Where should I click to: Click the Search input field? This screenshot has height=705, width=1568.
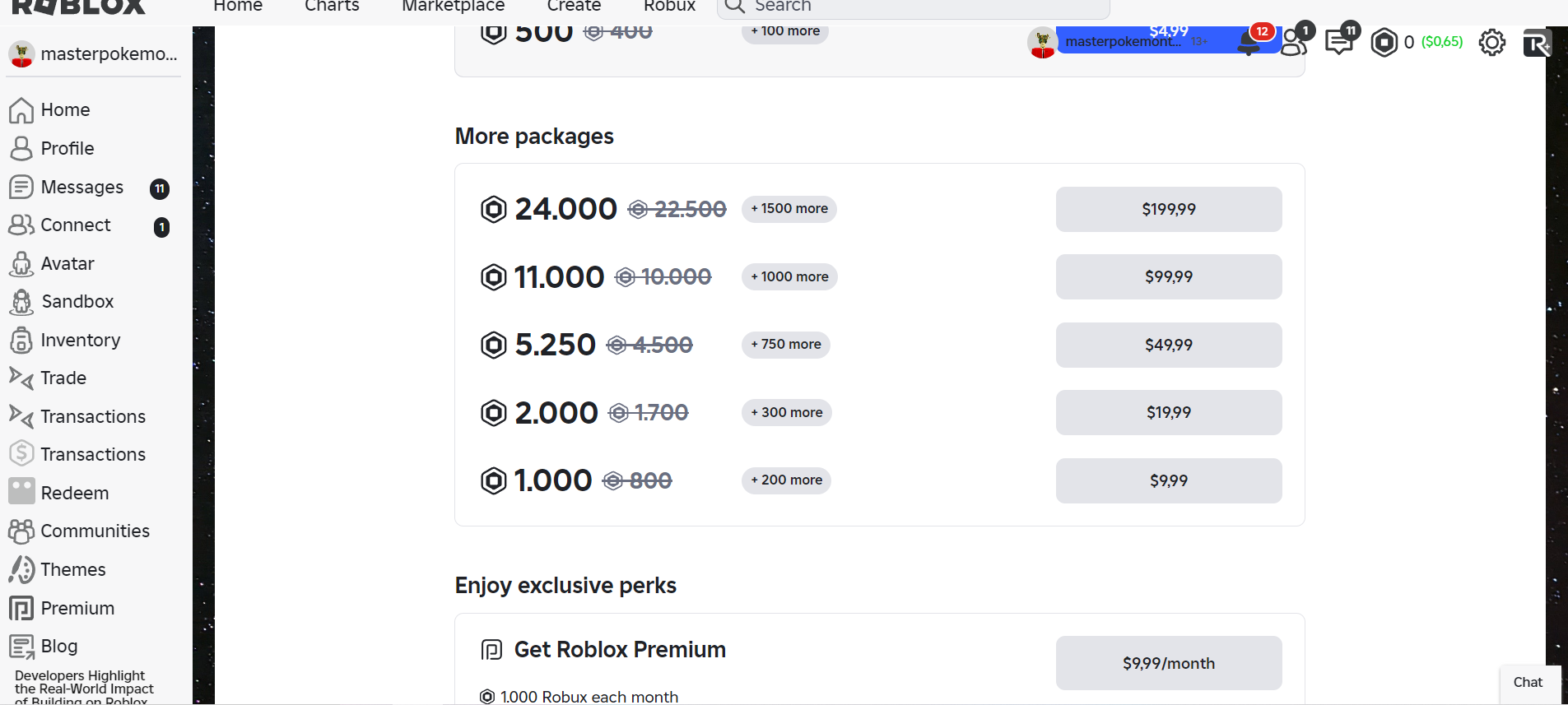[x=914, y=7]
